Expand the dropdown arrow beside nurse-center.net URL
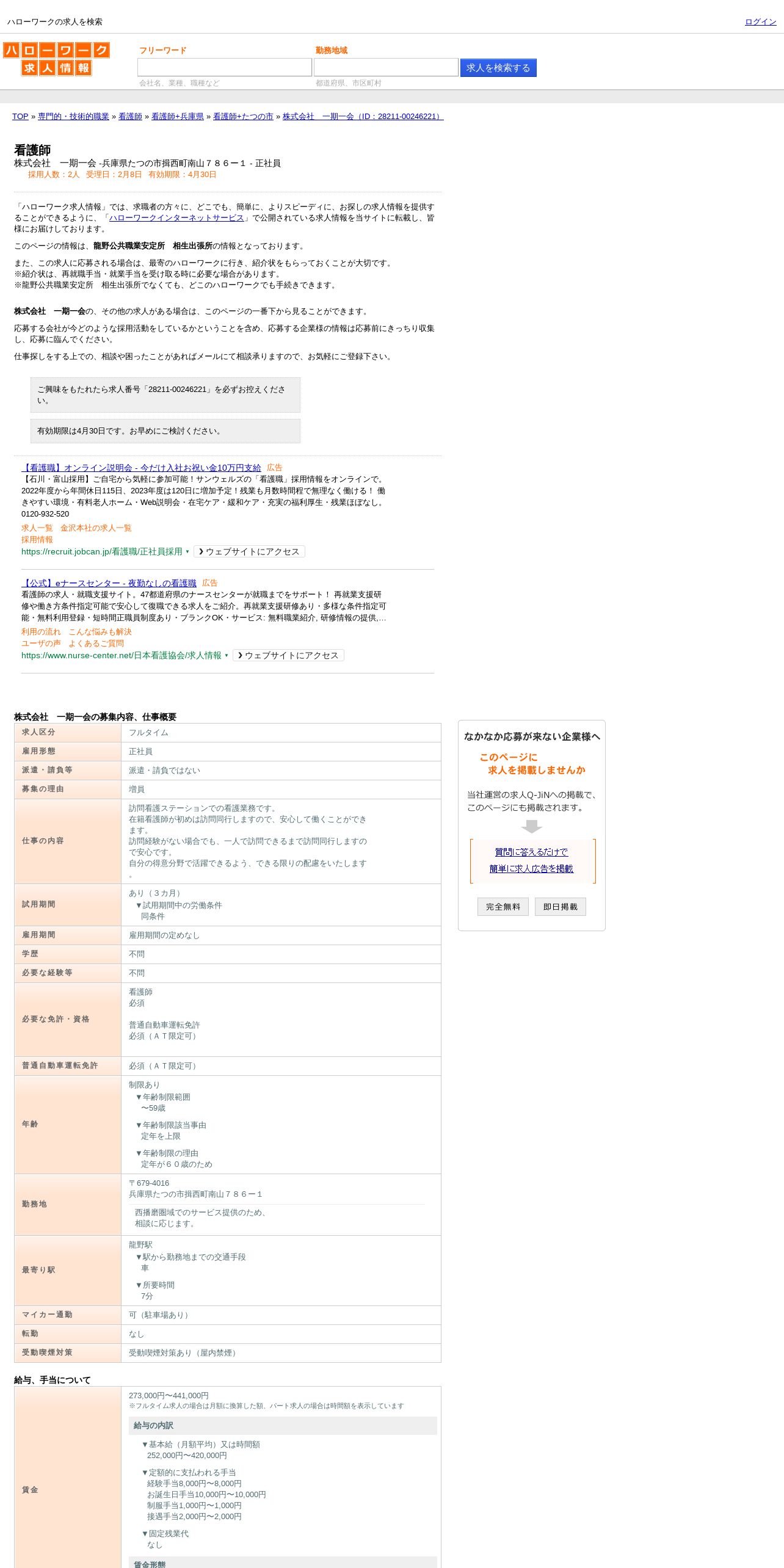 coord(227,656)
